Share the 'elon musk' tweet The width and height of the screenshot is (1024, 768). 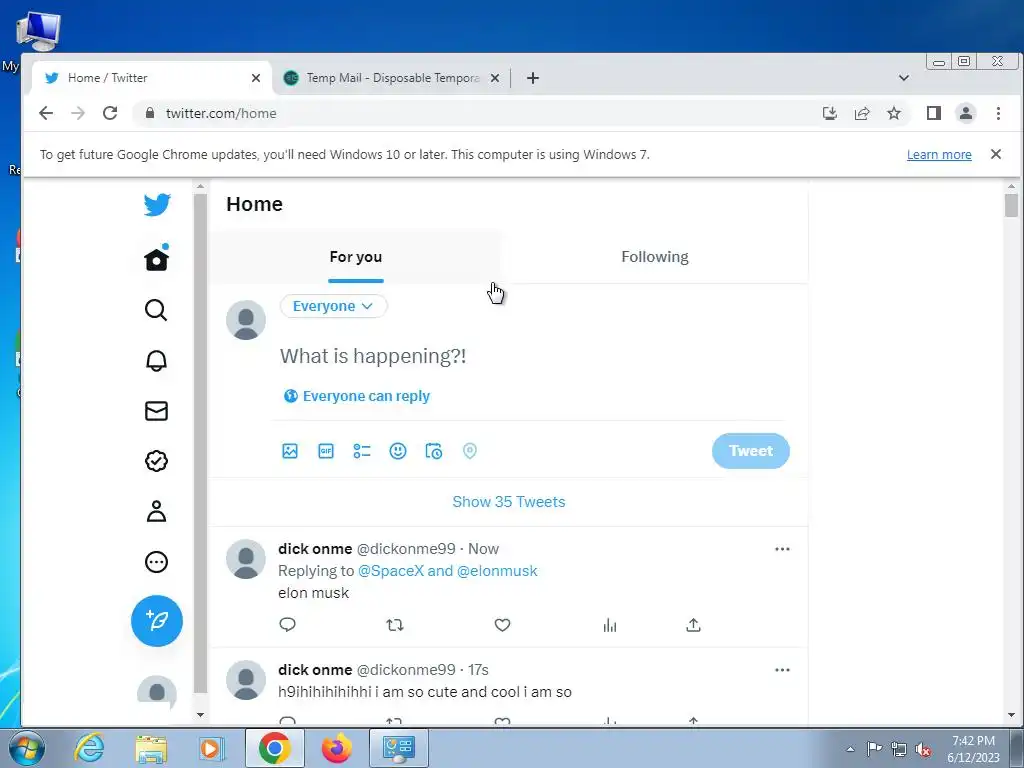coord(694,625)
